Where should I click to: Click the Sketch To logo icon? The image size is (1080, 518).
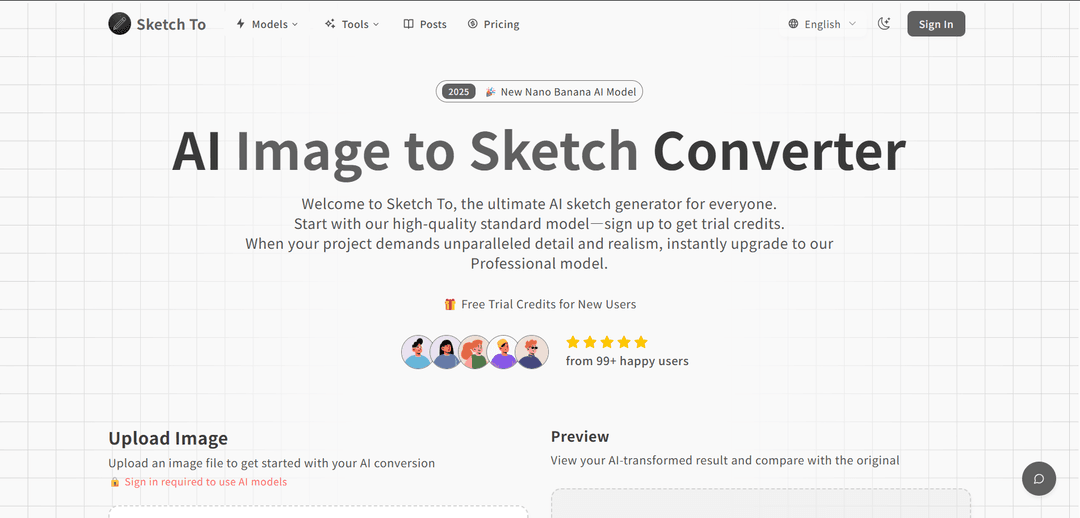(x=120, y=24)
